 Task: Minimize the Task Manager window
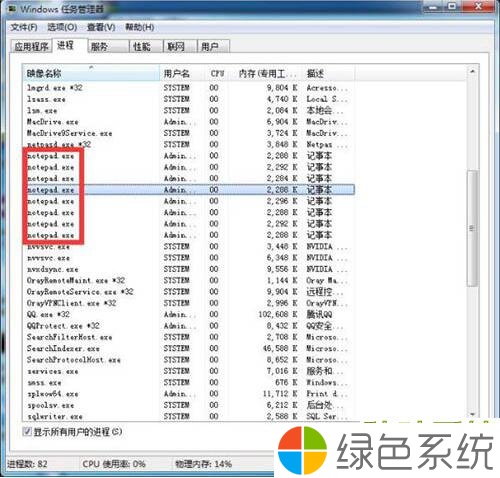[x=433, y=6]
